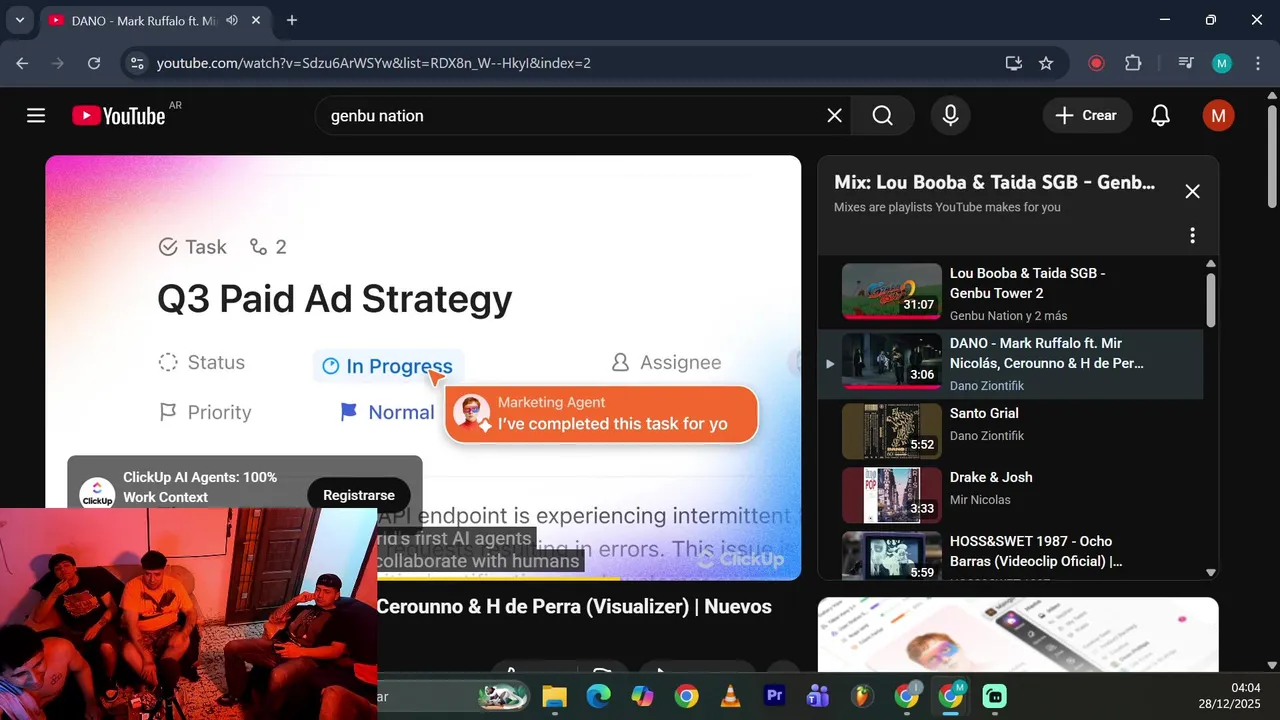
Task: Open Copilot from taskbar
Action: coord(642,696)
